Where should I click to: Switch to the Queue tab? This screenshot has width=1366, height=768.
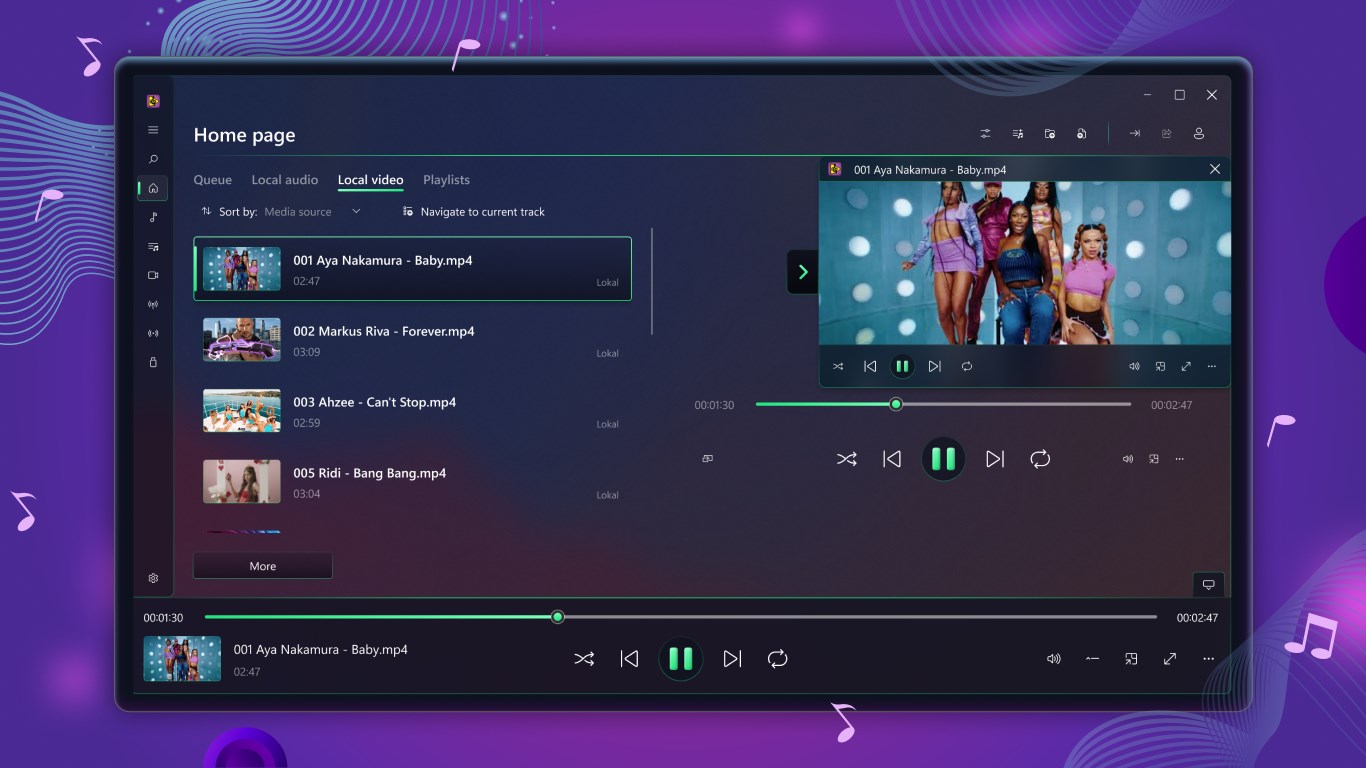click(212, 180)
